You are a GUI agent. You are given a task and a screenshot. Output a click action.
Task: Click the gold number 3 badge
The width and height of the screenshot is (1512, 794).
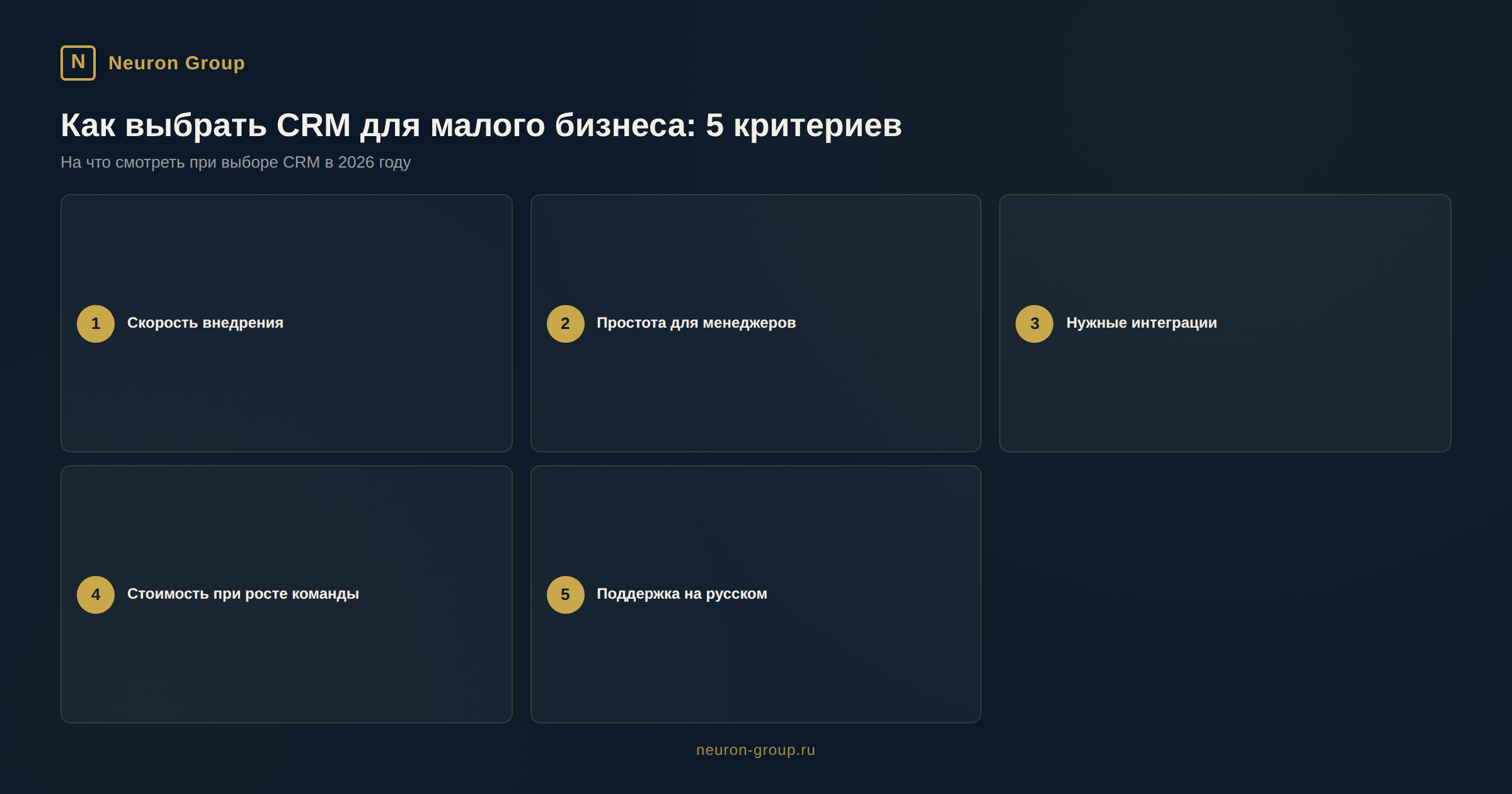coord(1034,324)
